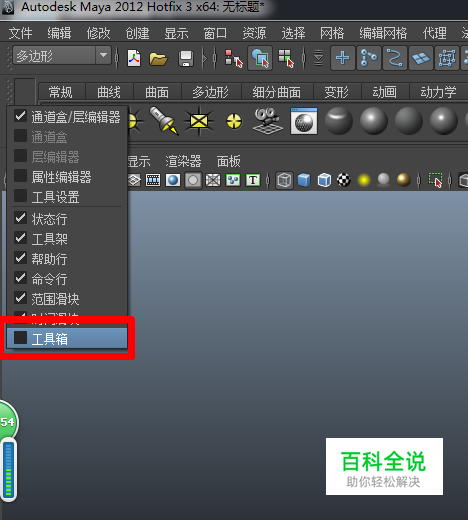Image resolution: width=468 pixels, height=520 pixels.
Task: Click the curves selection mask icon
Action: [x=395, y=58]
